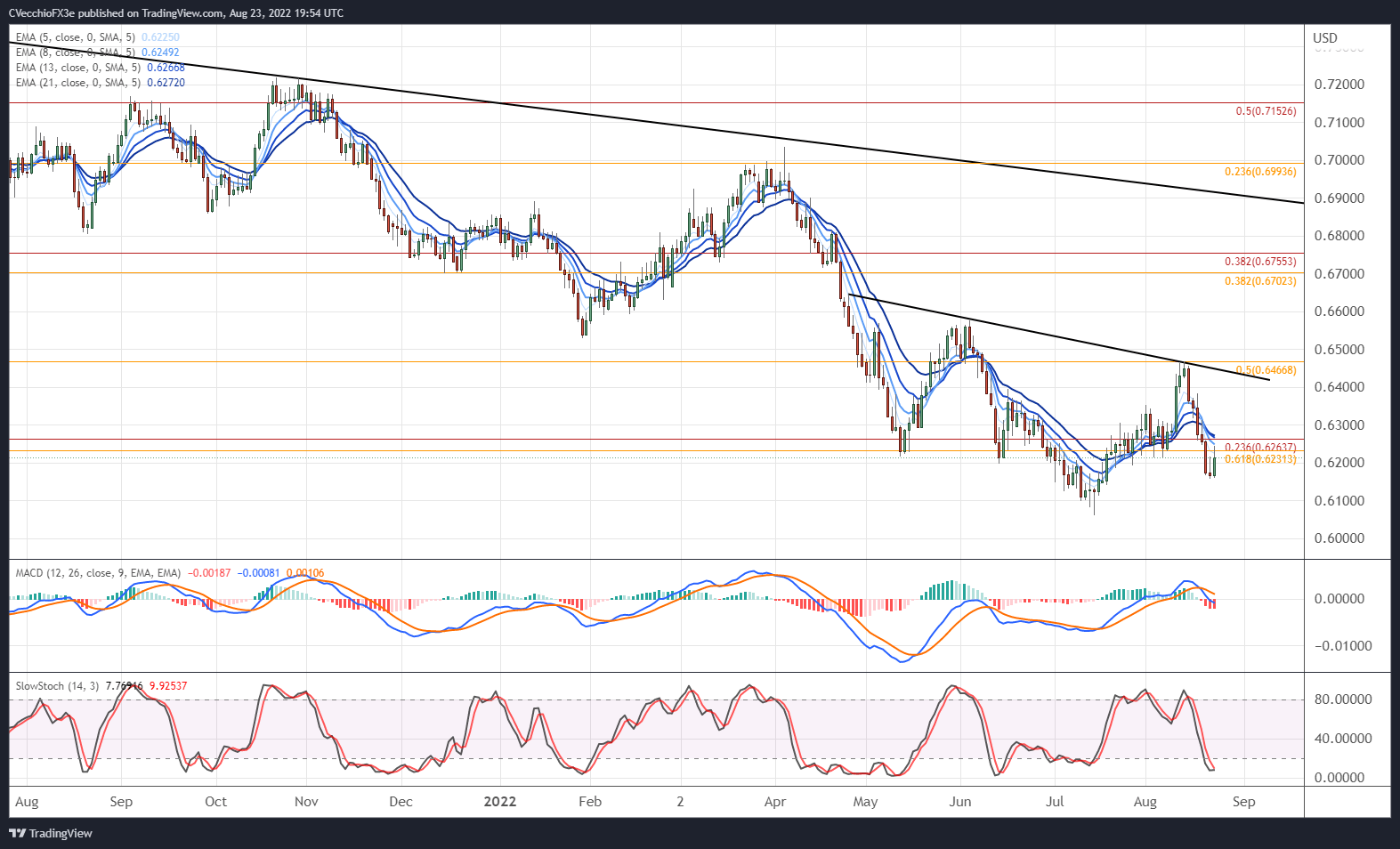The image size is (1400, 849).
Task: Select the 0.236(0.69936) Fibonacci label
Action: (x=1260, y=172)
